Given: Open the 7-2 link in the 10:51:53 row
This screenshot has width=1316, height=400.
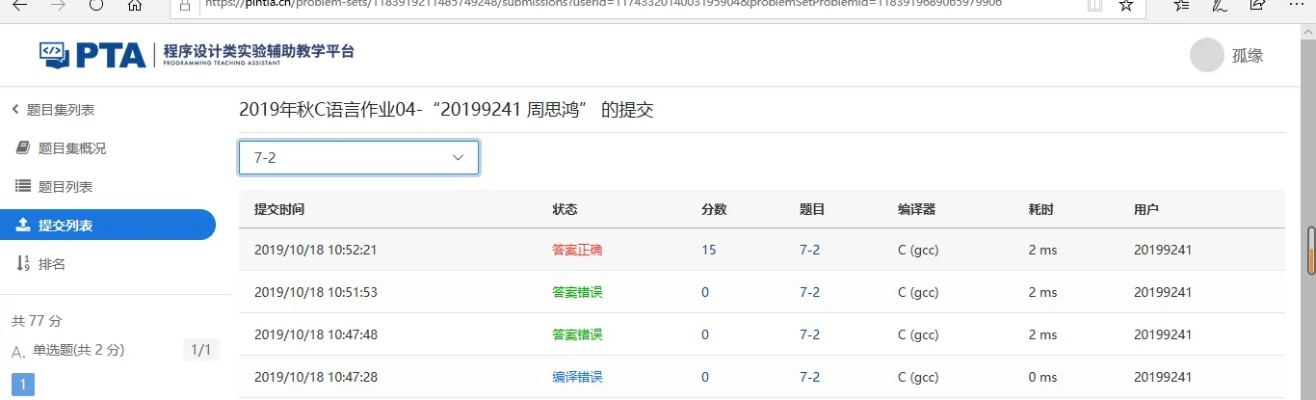Looking at the screenshot, I should 810,292.
